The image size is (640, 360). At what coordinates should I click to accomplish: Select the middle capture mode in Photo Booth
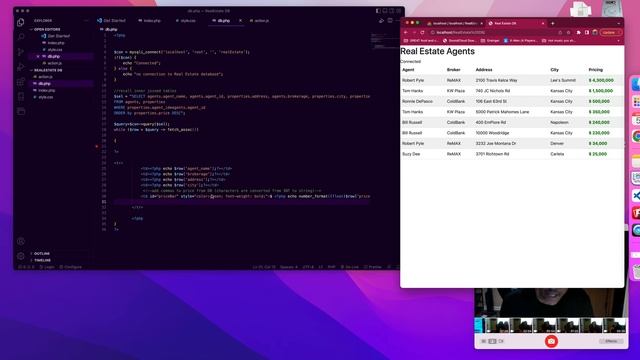[x=492, y=341]
